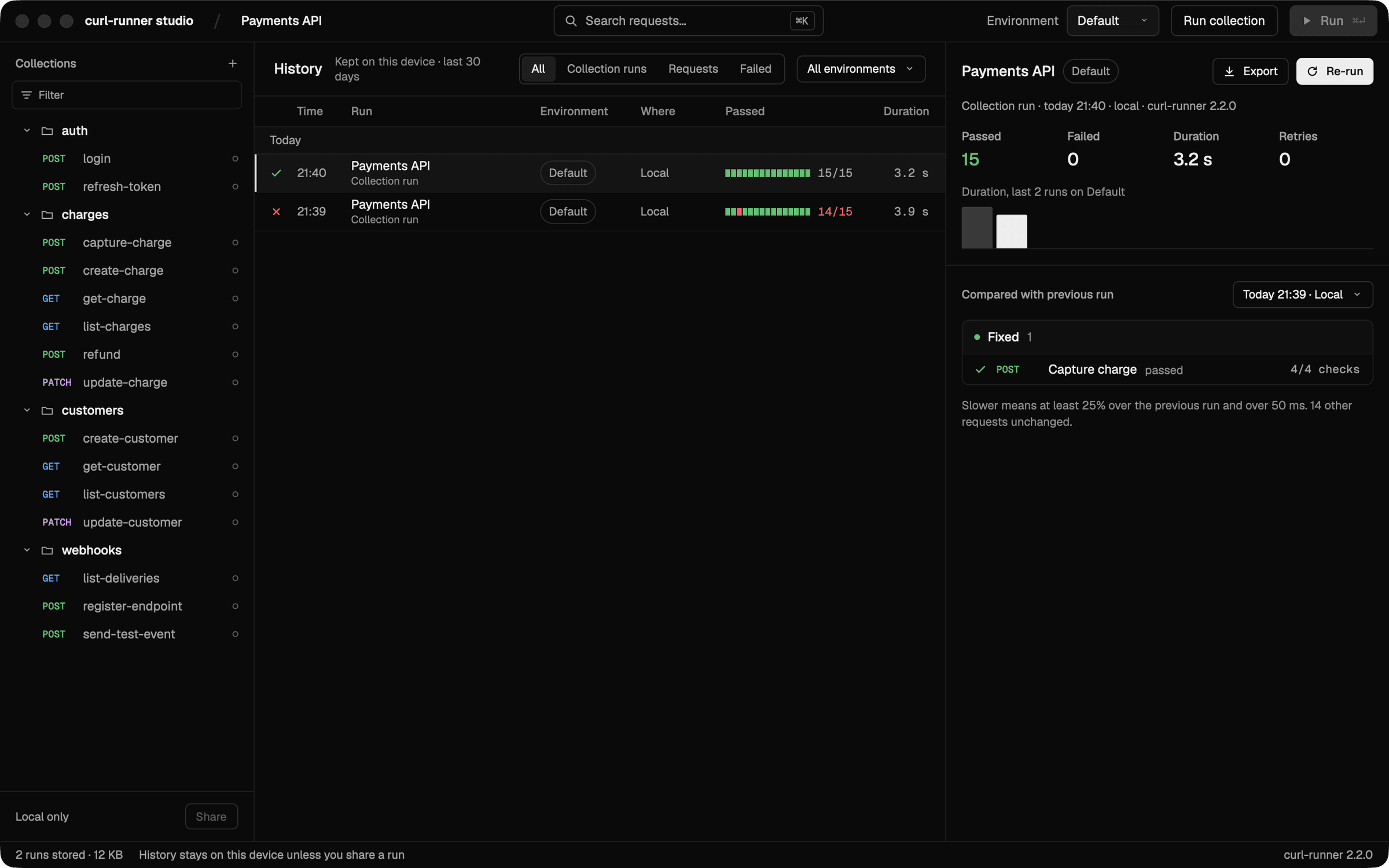Click the ⌘K shortcut badge in search
This screenshot has height=868, width=1389.
pos(802,21)
